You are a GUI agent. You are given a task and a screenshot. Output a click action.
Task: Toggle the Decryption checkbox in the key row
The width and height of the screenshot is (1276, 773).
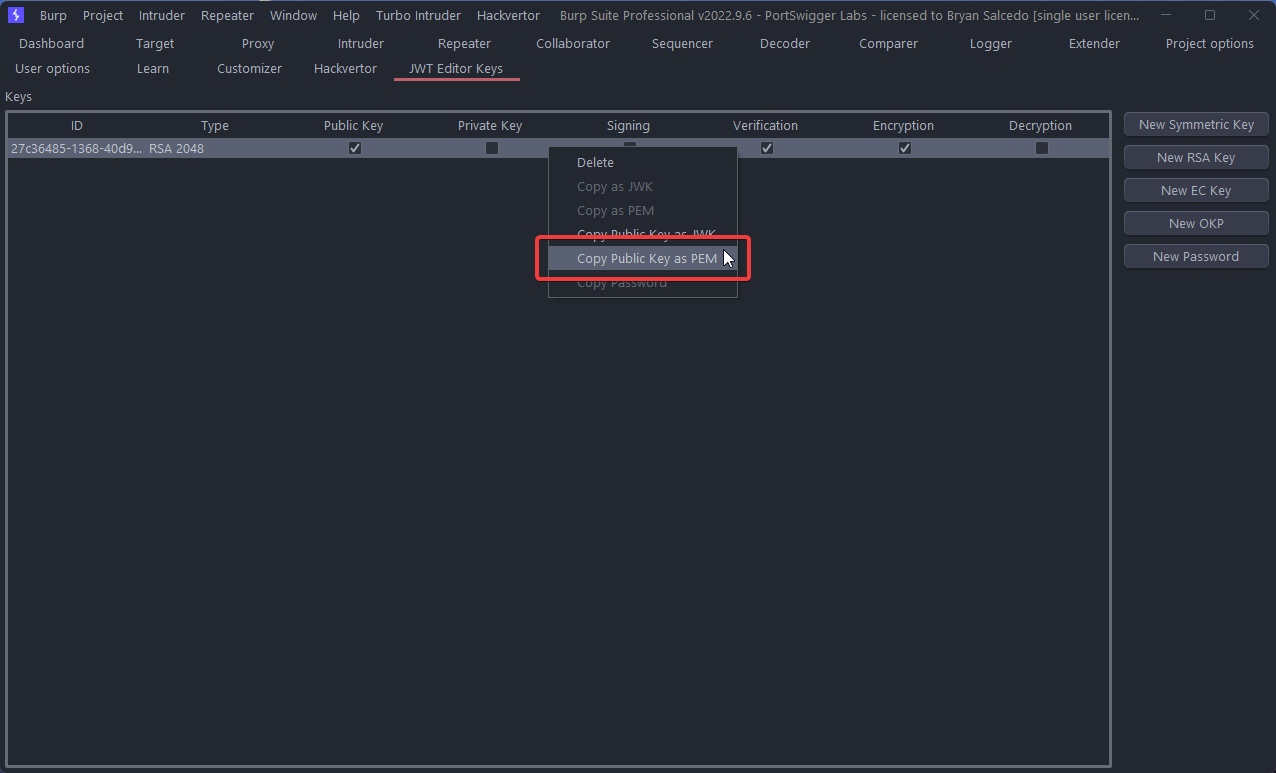(x=1041, y=148)
